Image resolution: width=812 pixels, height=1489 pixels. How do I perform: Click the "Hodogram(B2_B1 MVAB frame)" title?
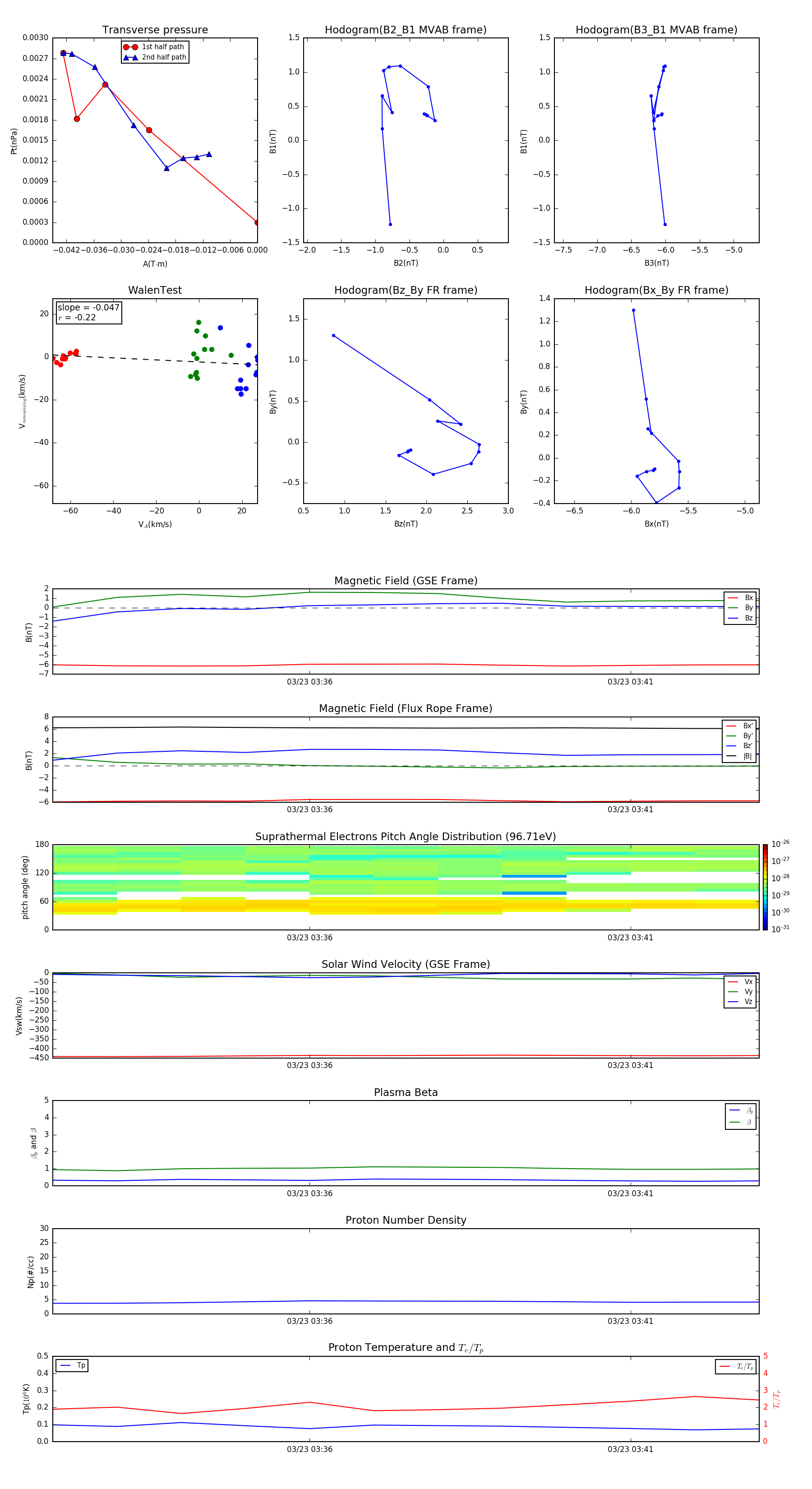pos(406,30)
